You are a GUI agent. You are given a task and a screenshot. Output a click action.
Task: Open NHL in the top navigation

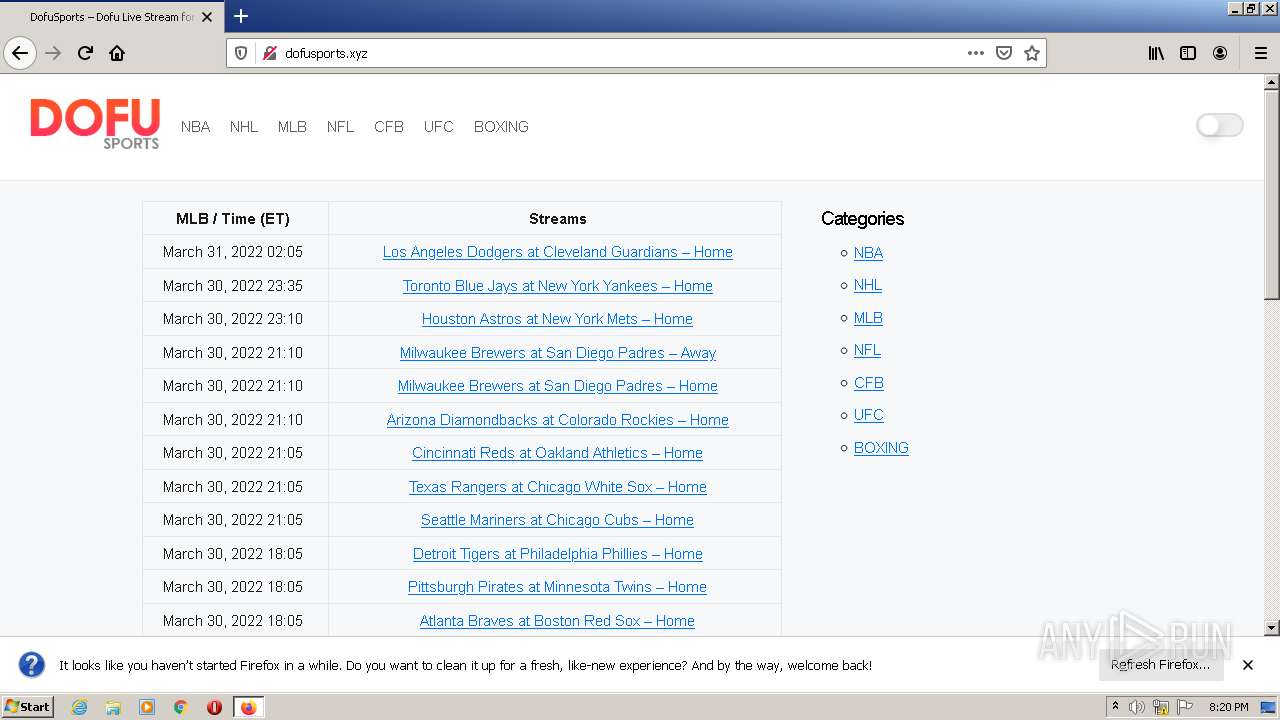click(244, 127)
